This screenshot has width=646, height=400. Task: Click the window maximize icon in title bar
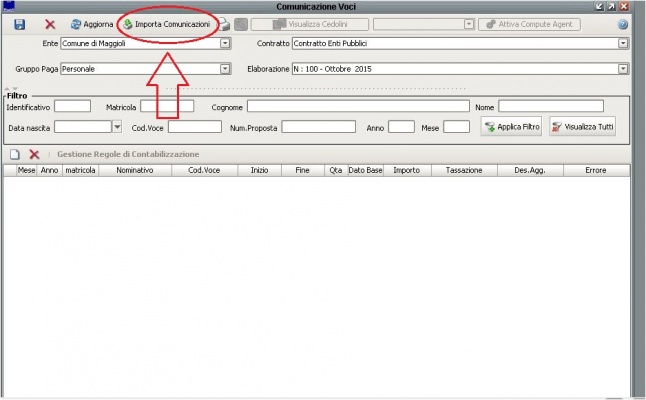coord(612,7)
